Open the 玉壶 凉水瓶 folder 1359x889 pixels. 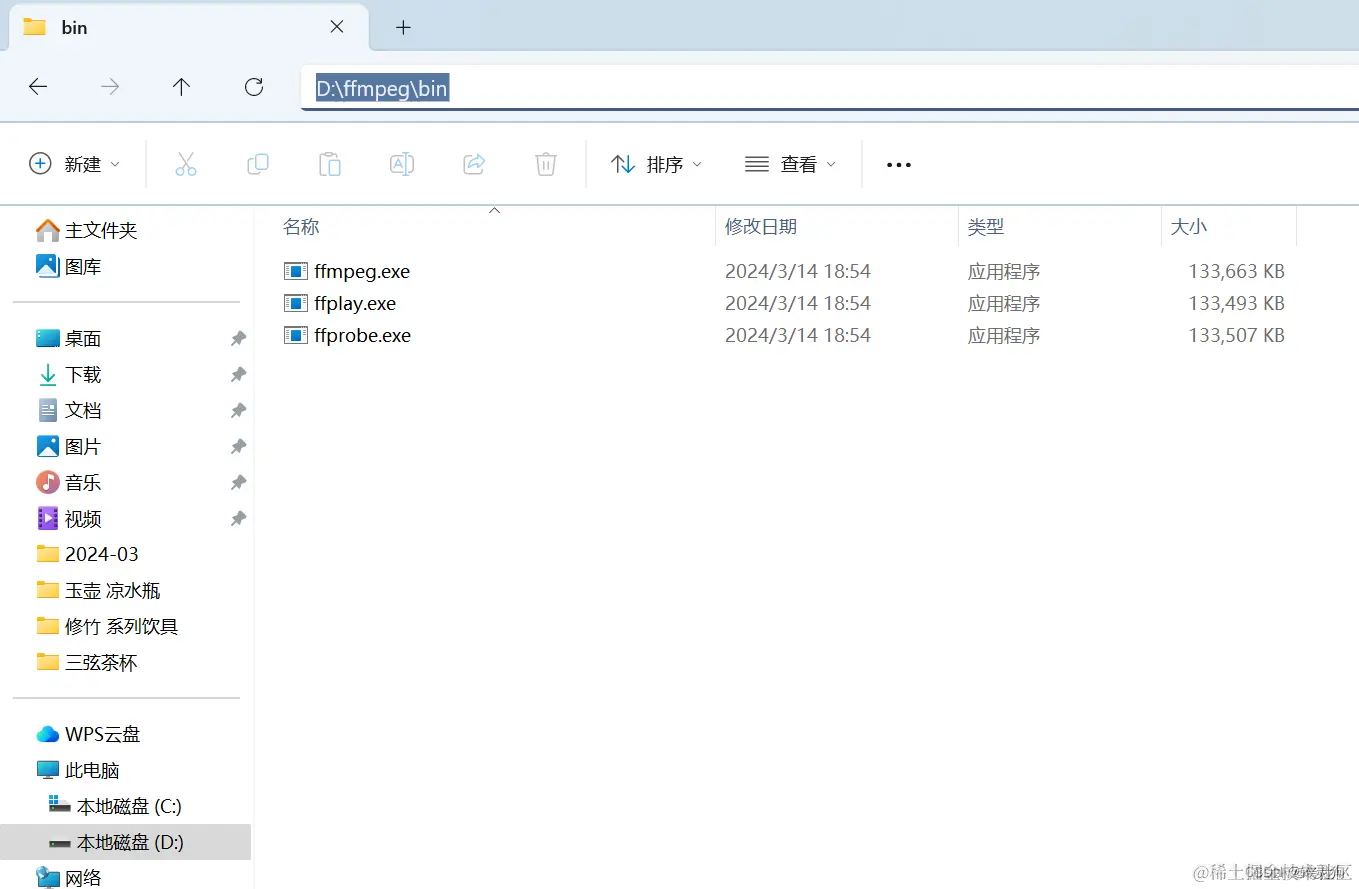tap(98, 591)
